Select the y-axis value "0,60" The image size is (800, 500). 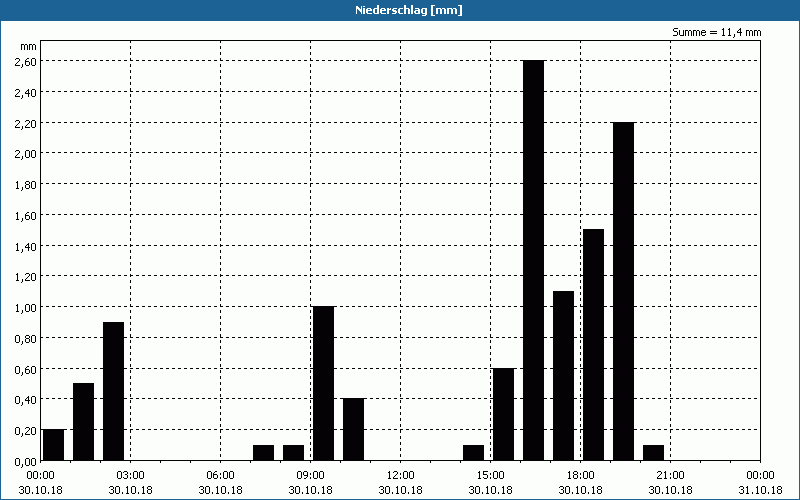click(26, 369)
